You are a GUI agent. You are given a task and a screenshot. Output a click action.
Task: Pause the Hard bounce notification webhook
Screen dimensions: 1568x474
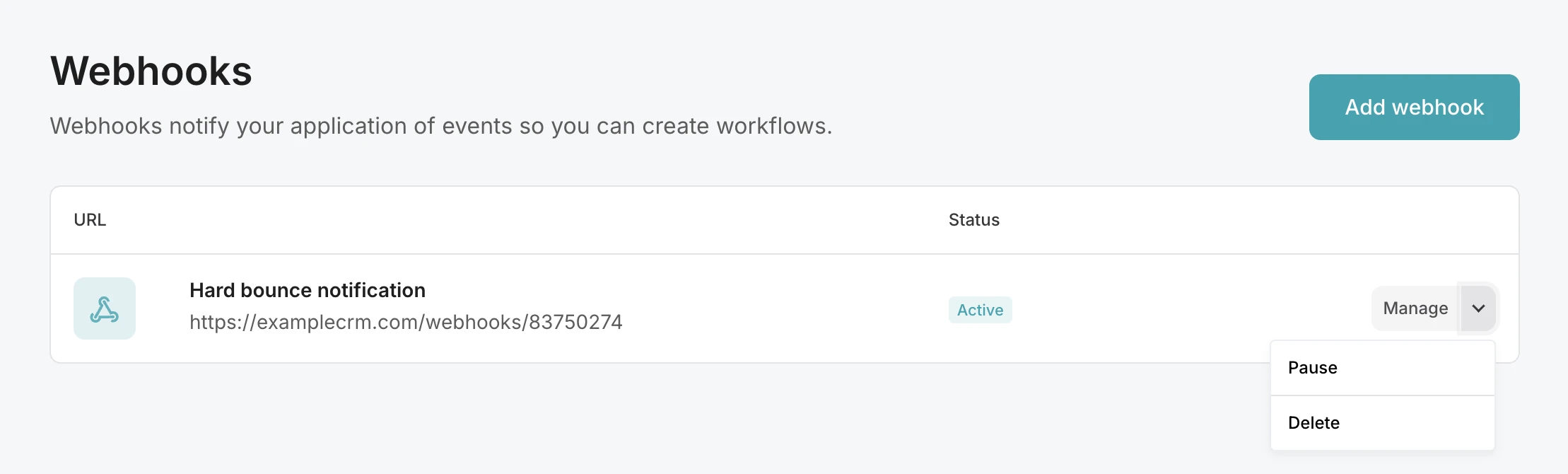point(1313,368)
